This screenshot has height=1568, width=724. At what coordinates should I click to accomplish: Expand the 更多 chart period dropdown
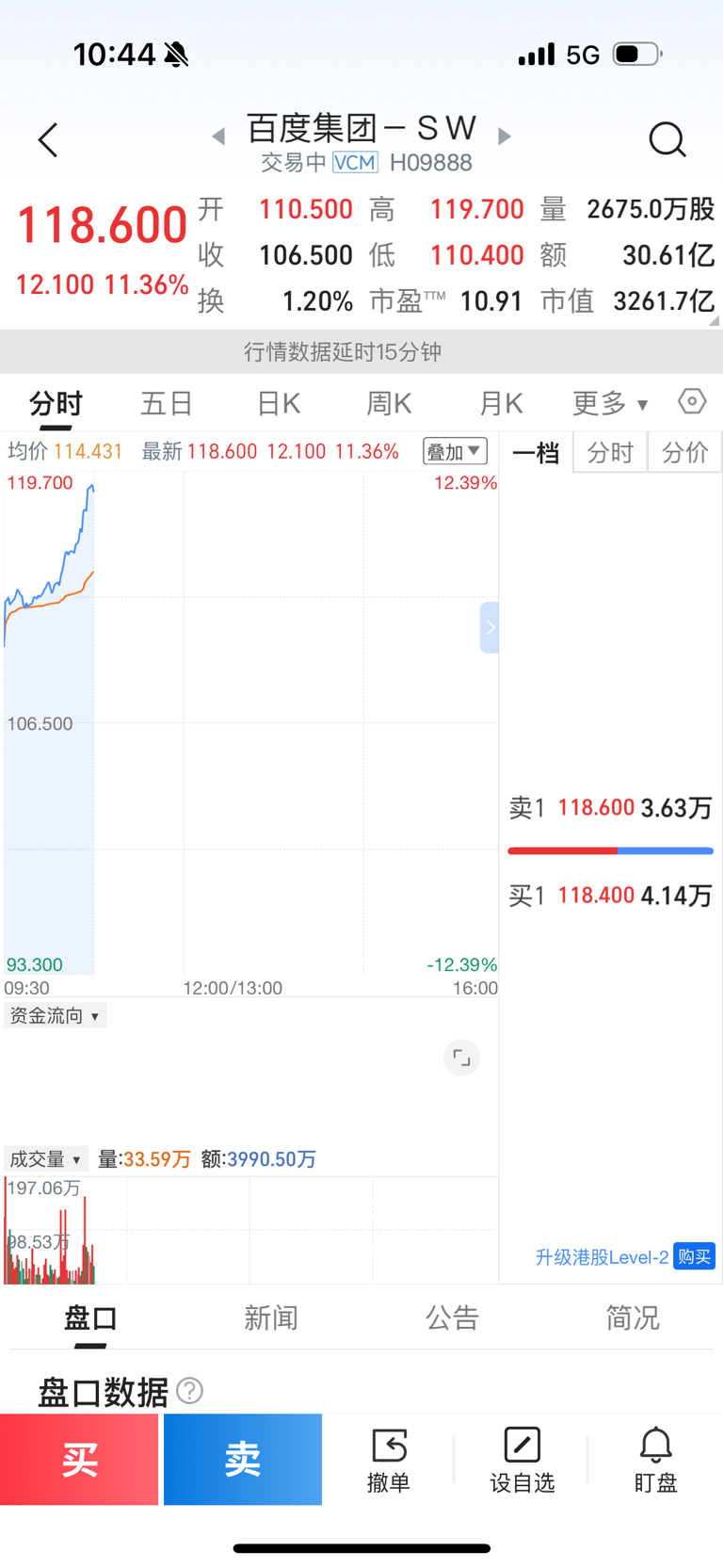pyautogui.click(x=610, y=404)
